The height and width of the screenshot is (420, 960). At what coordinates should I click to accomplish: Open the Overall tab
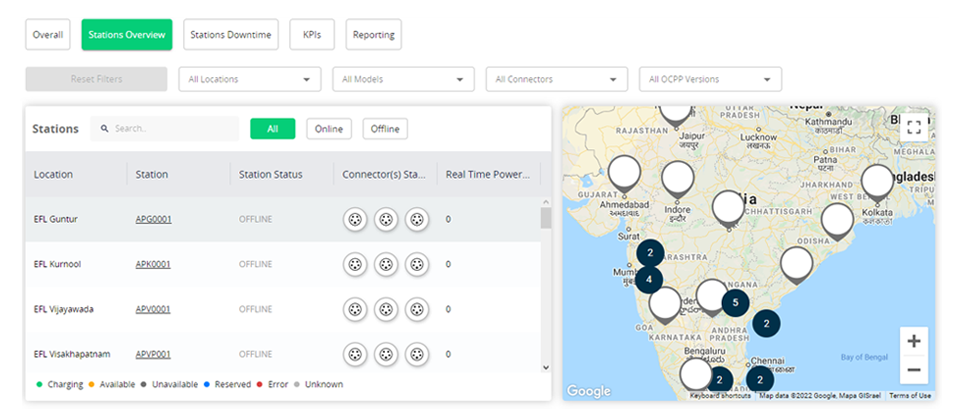pyautogui.click(x=48, y=34)
